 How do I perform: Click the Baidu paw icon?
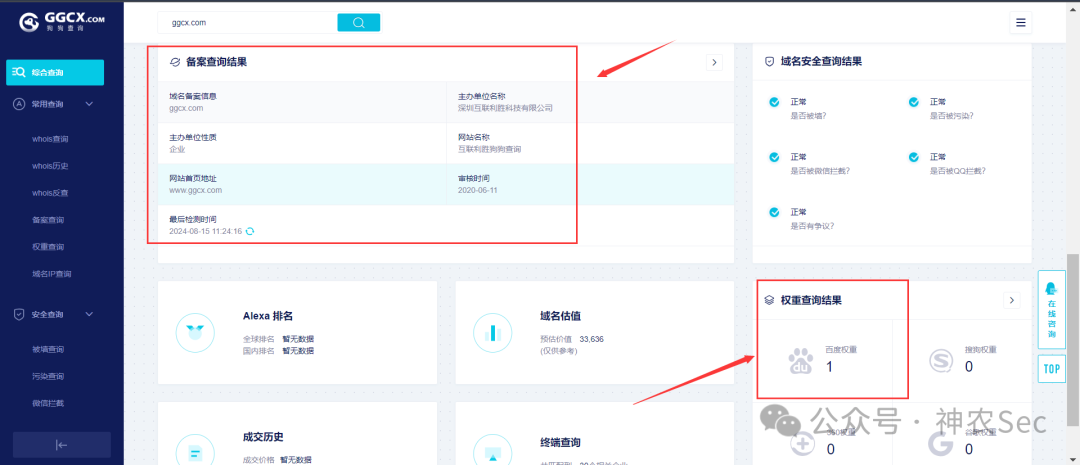pyautogui.click(x=801, y=360)
